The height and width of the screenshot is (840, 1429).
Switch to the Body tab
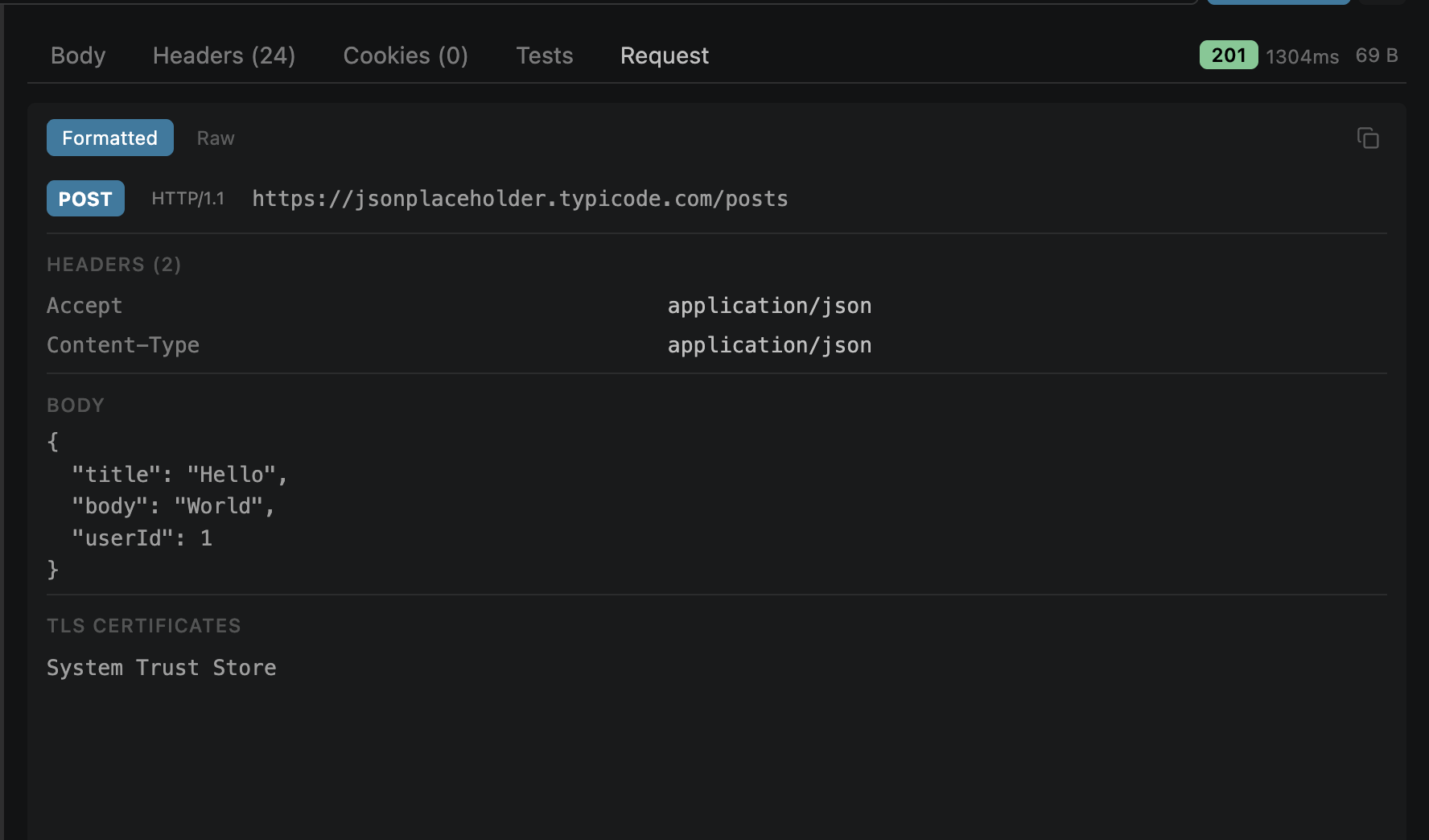point(78,56)
